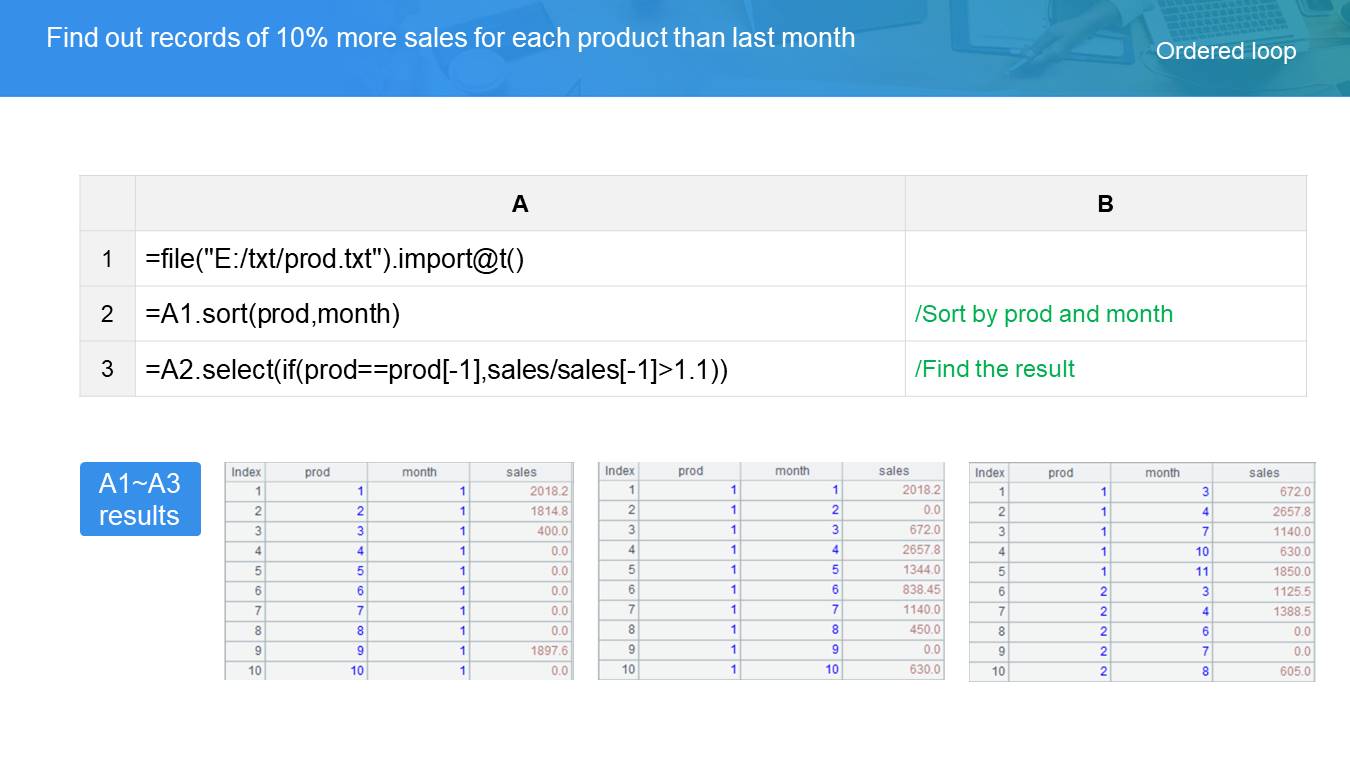Click the month header in middle result table
Viewport: 1350px width, 759px height.
coord(792,471)
